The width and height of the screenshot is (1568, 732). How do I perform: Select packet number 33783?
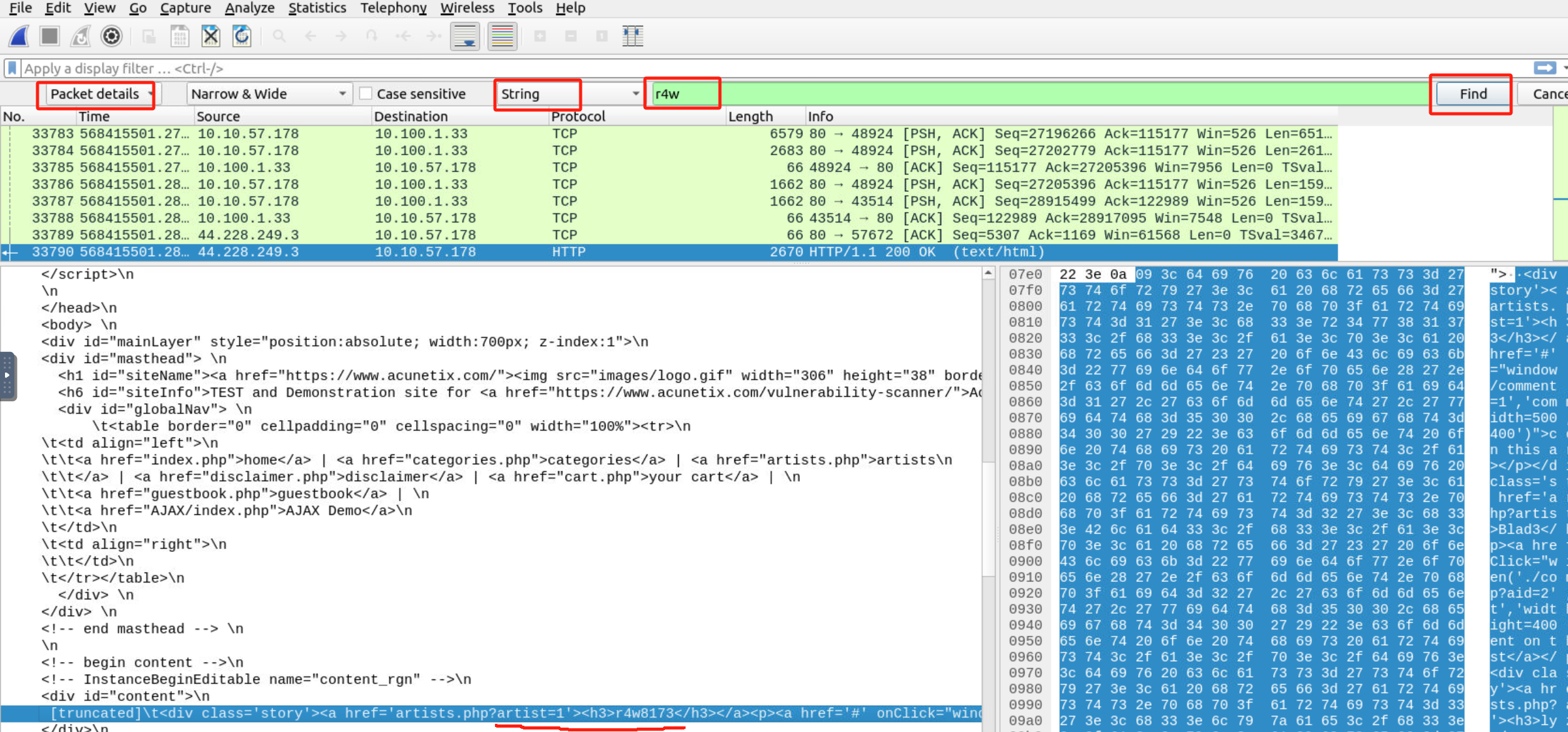[x=669, y=134]
